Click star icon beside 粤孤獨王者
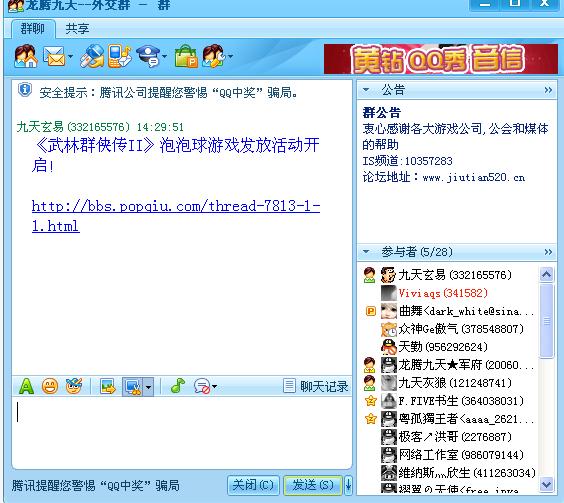This screenshot has height=503, width=564. pyautogui.click(x=370, y=418)
